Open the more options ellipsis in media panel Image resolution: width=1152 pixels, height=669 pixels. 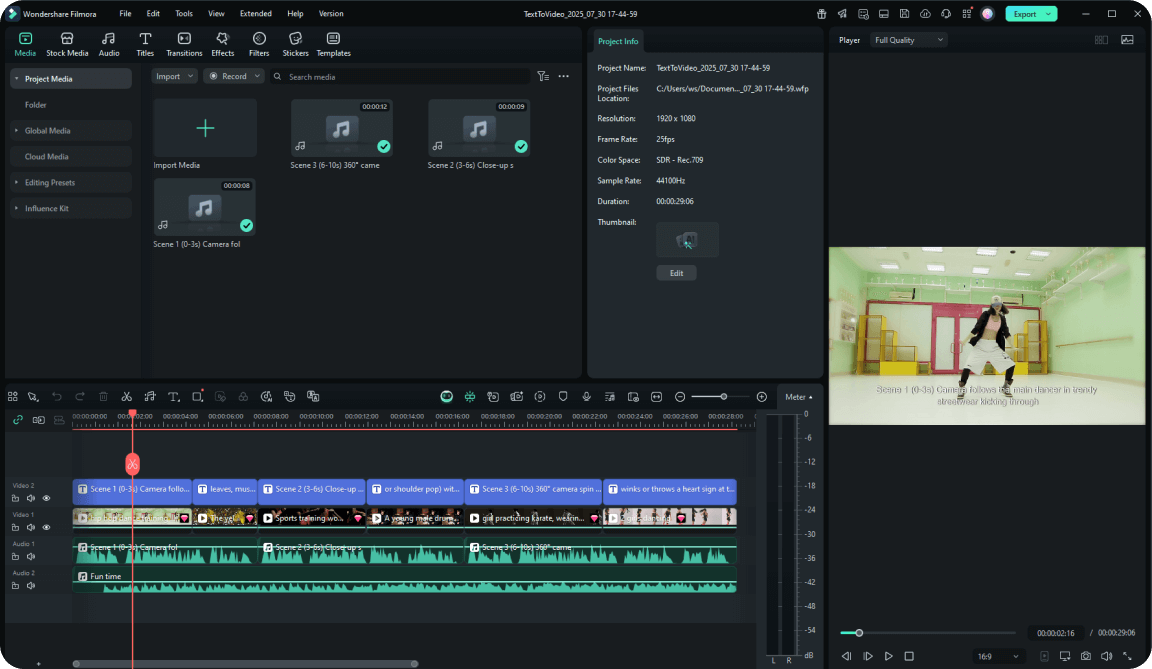(x=564, y=76)
